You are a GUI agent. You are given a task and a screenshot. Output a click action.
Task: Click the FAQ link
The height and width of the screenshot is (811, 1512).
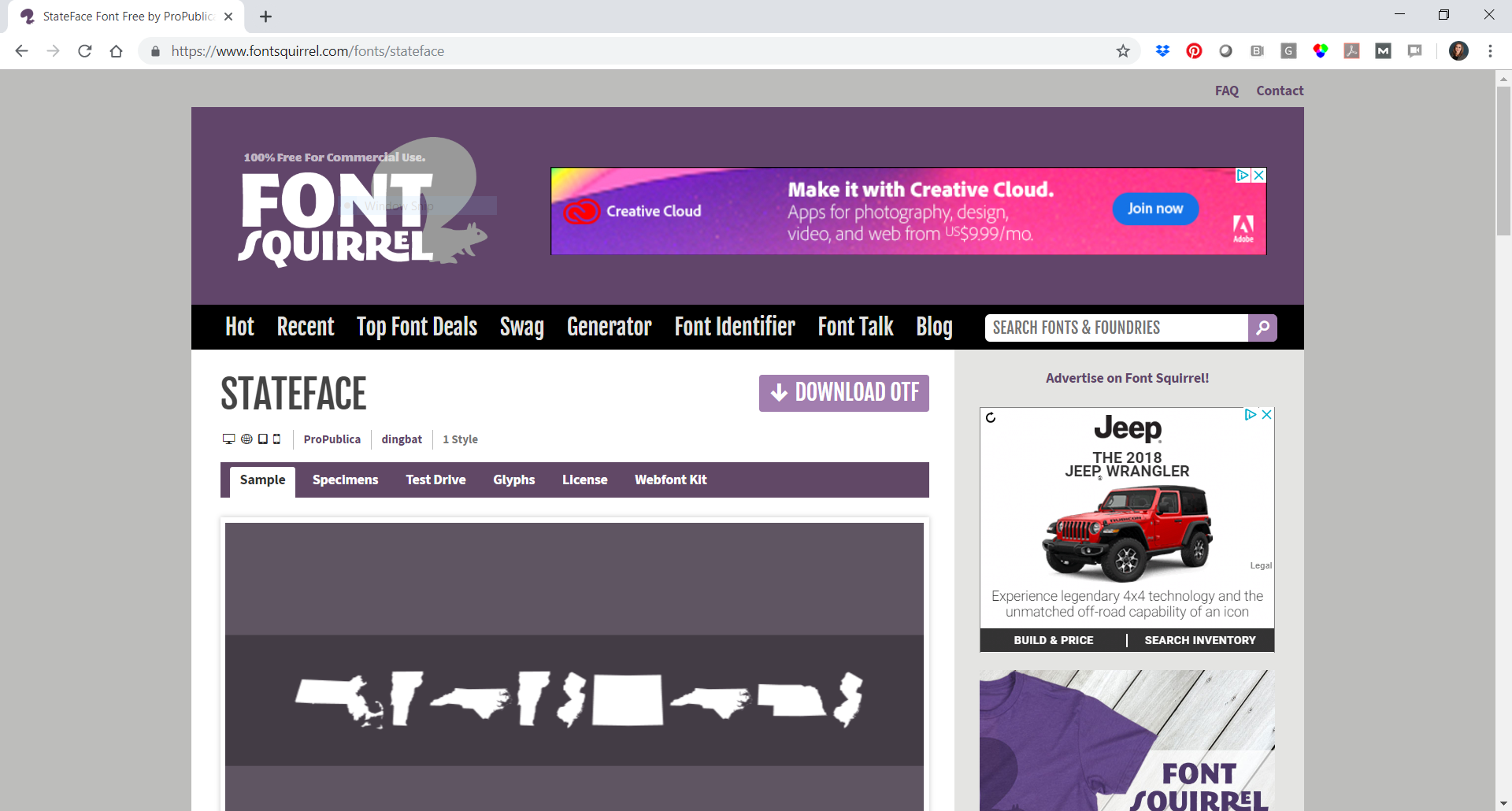click(x=1227, y=91)
